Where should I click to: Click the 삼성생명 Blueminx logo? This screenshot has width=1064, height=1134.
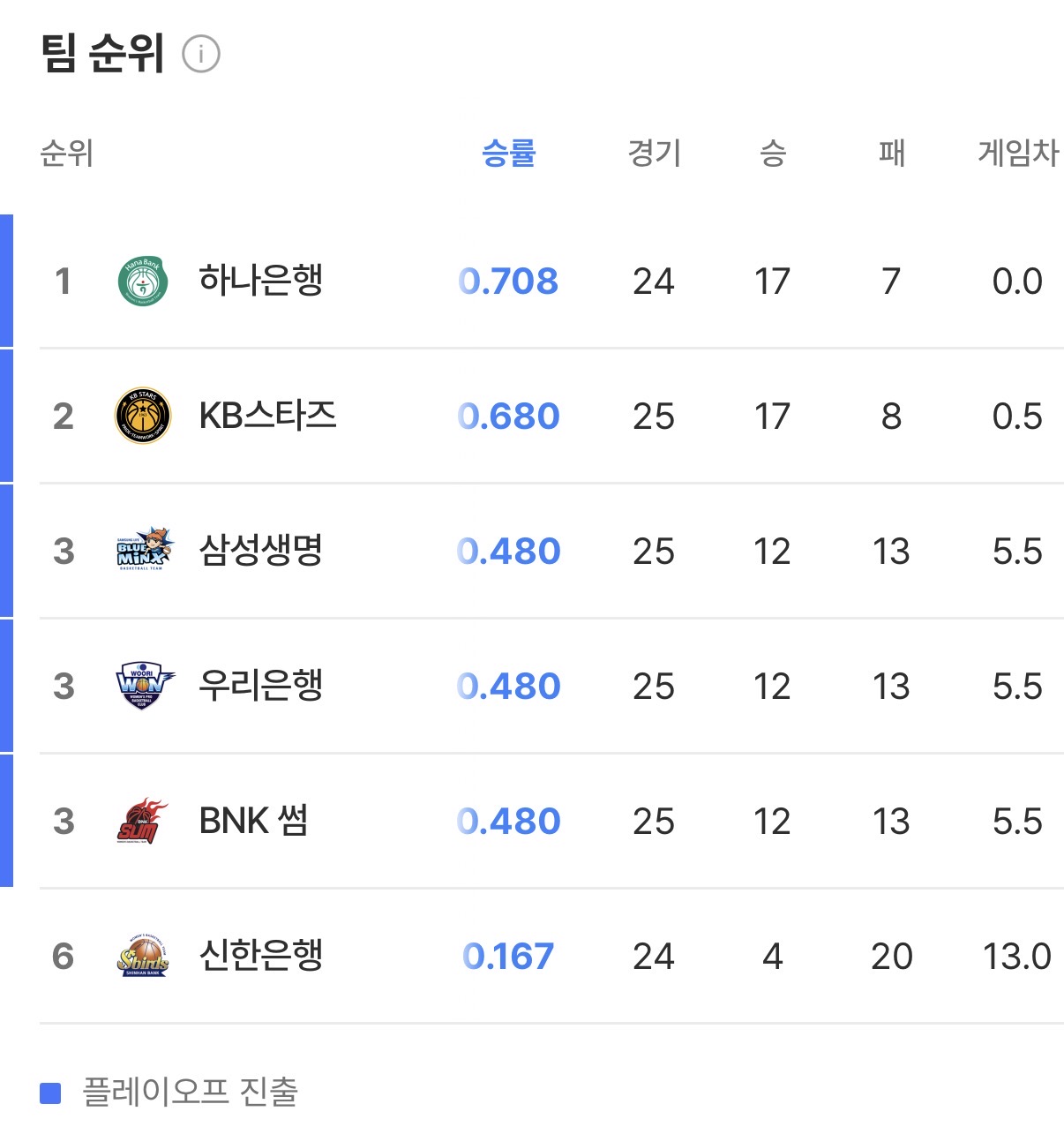click(x=145, y=552)
